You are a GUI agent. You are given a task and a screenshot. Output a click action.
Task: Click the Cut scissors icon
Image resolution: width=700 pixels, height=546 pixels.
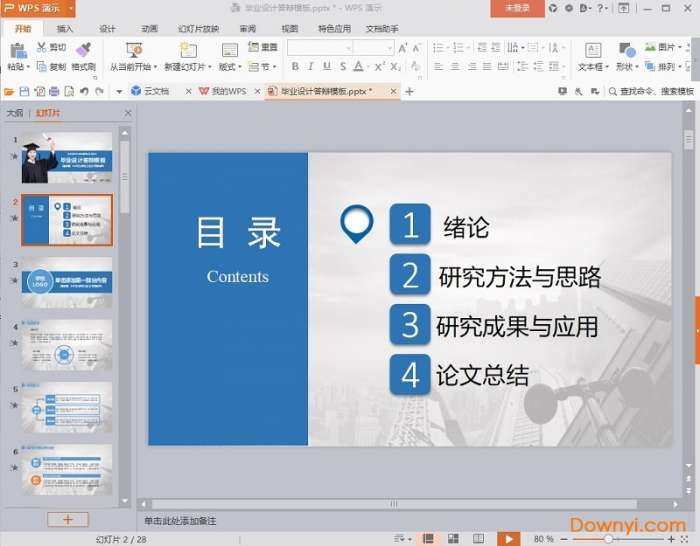tap(42, 47)
